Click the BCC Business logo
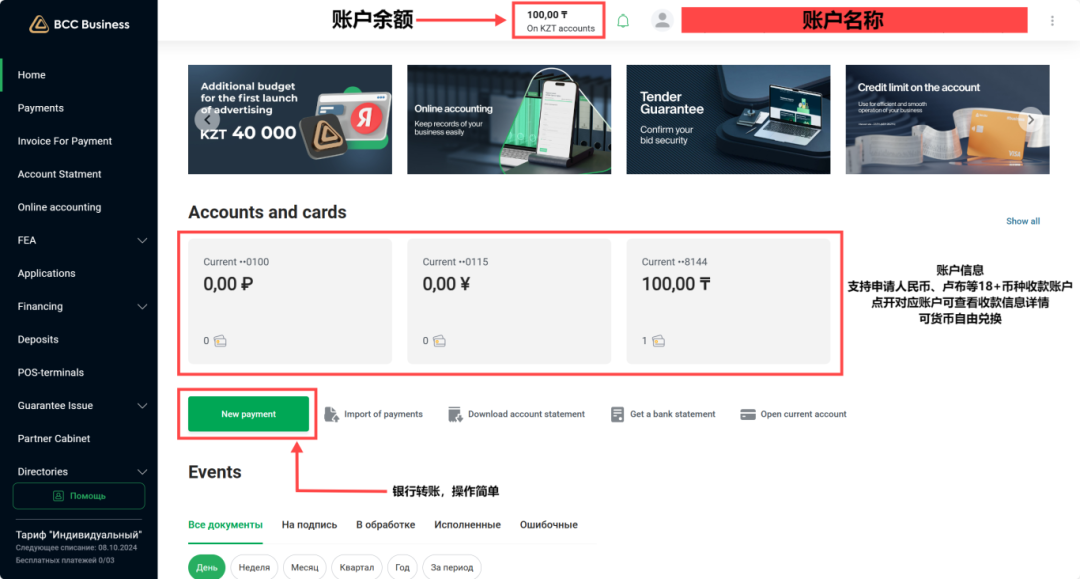Screen dimensions: 1080x579 (79, 24)
